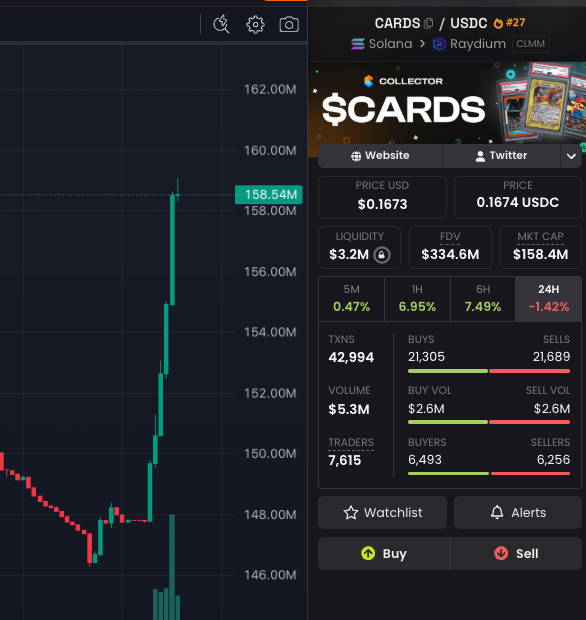
Task: Click the orange trending flame icon
Action: point(498,23)
